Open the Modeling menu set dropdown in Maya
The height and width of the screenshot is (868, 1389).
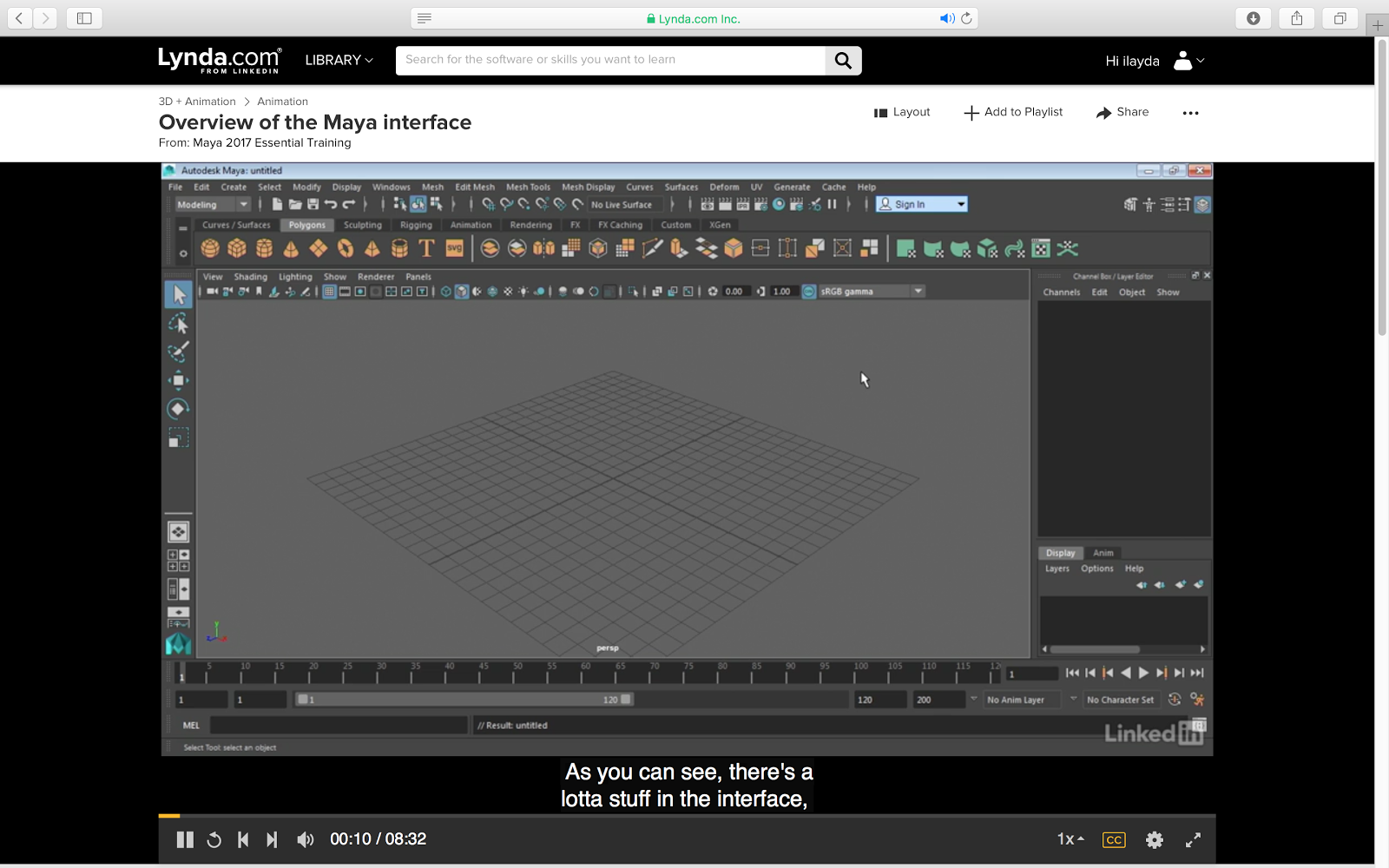click(x=213, y=205)
